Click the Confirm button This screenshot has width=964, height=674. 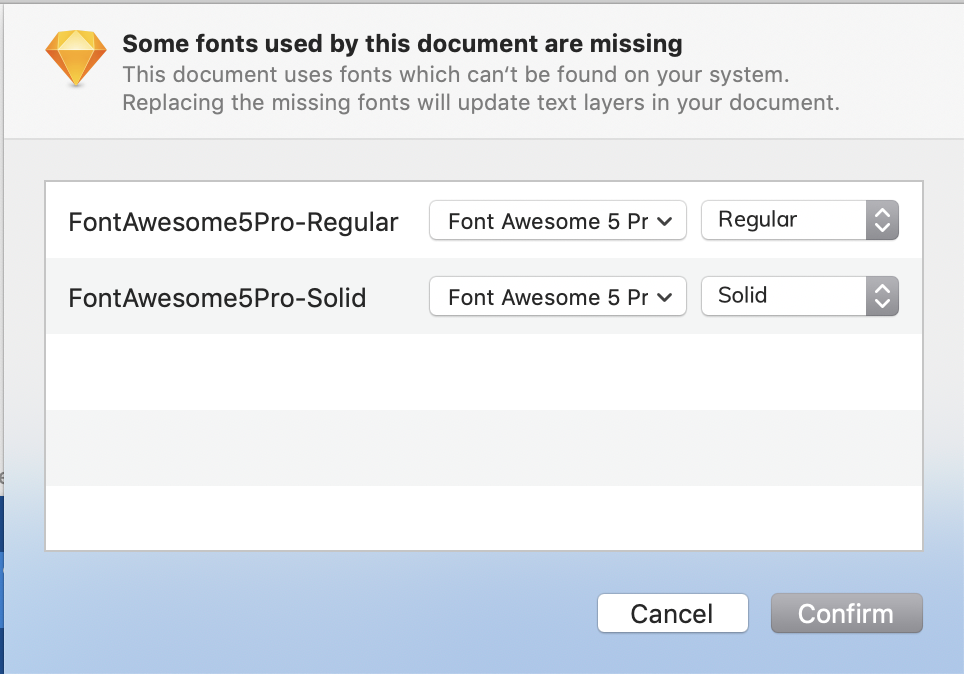(x=847, y=613)
